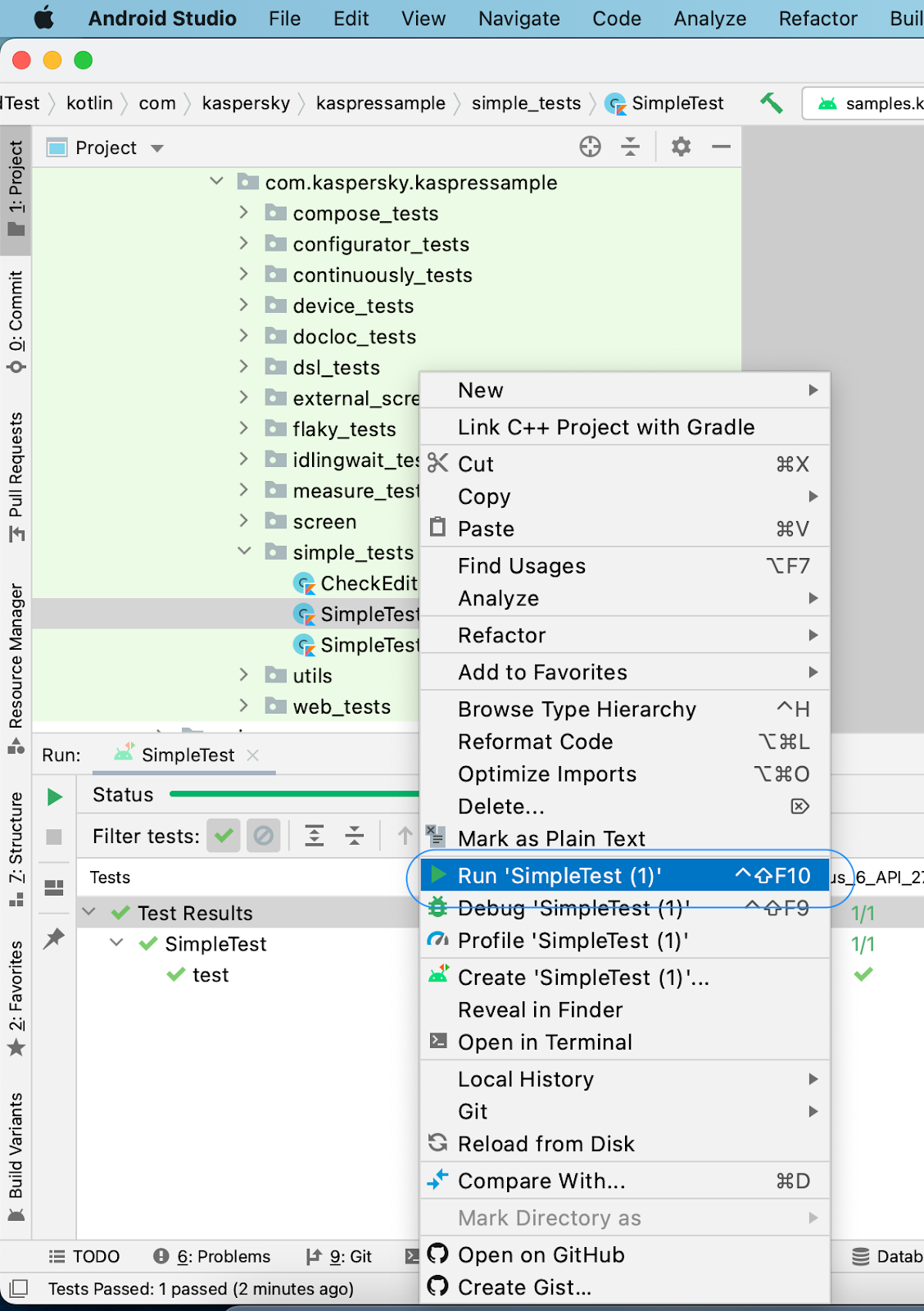Open the TODO tool window
The height and width of the screenshot is (1311, 924).
pyautogui.click(x=84, y=1256)
